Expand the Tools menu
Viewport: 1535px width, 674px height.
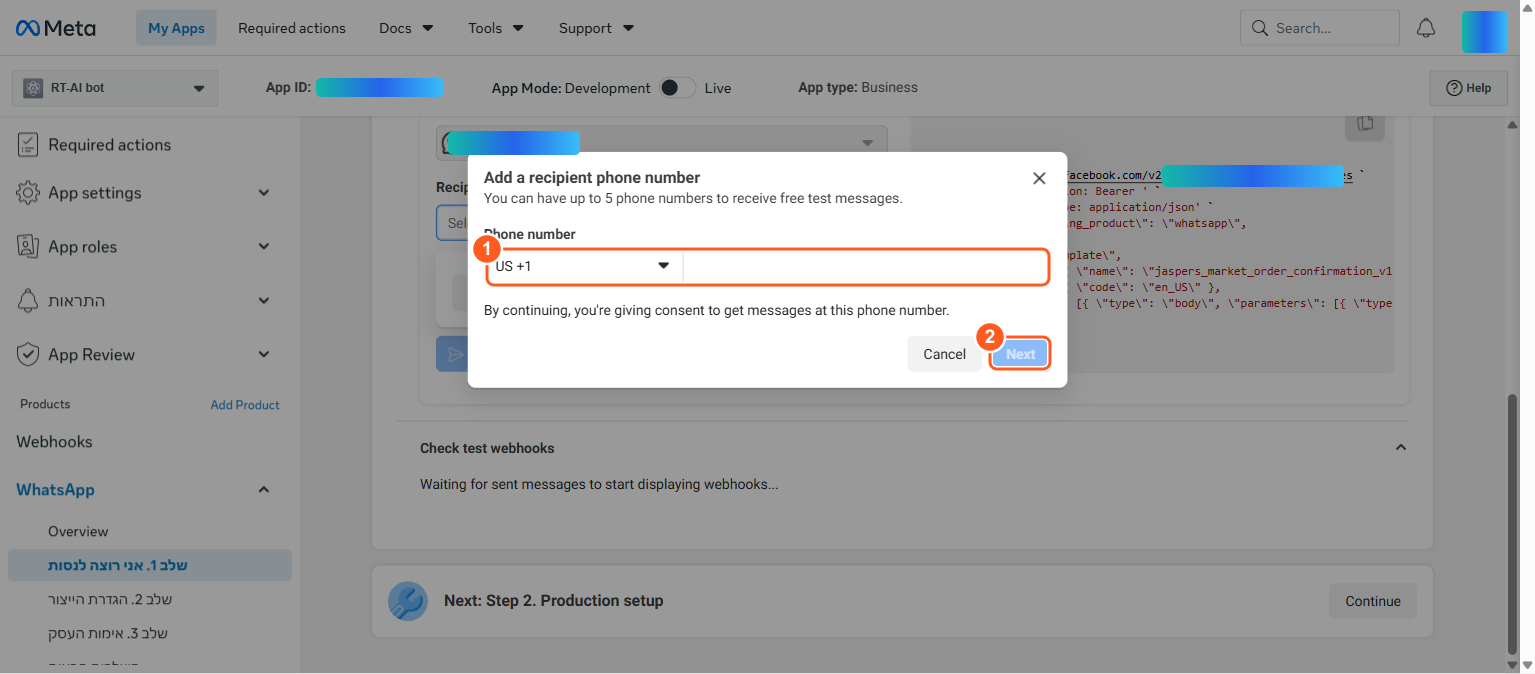(496, 28)
